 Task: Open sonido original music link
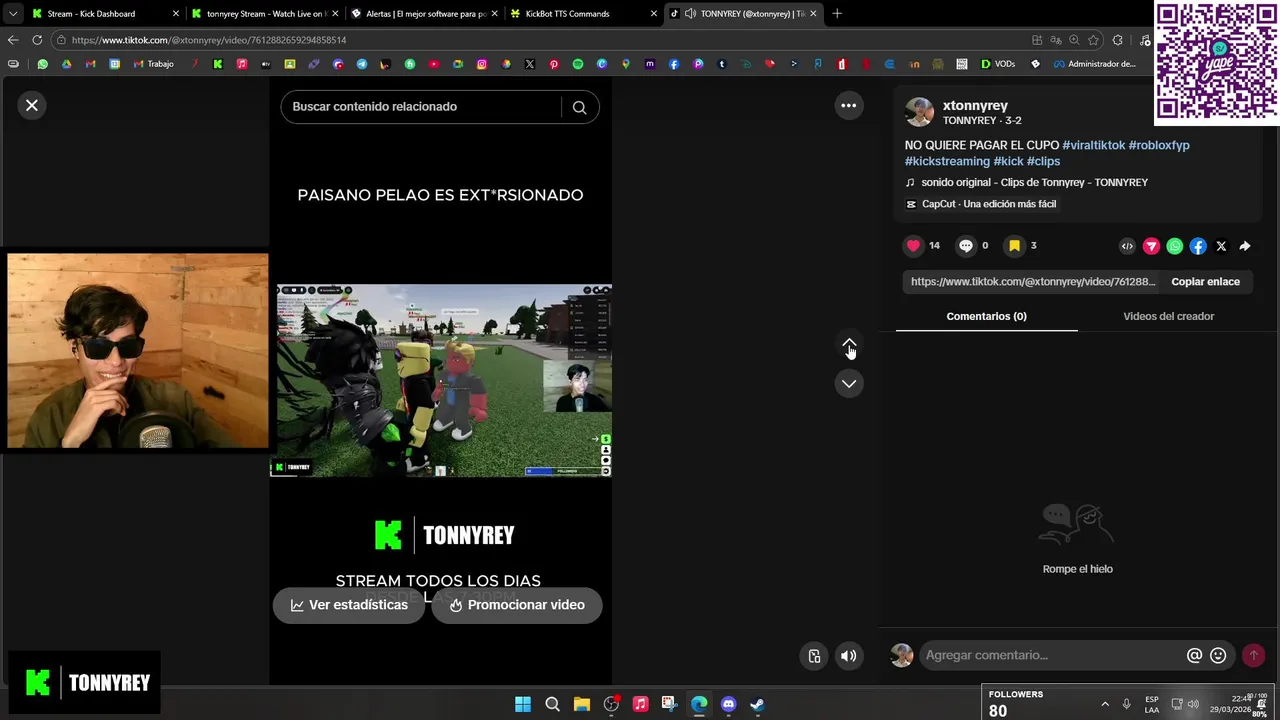point(1034,183)
